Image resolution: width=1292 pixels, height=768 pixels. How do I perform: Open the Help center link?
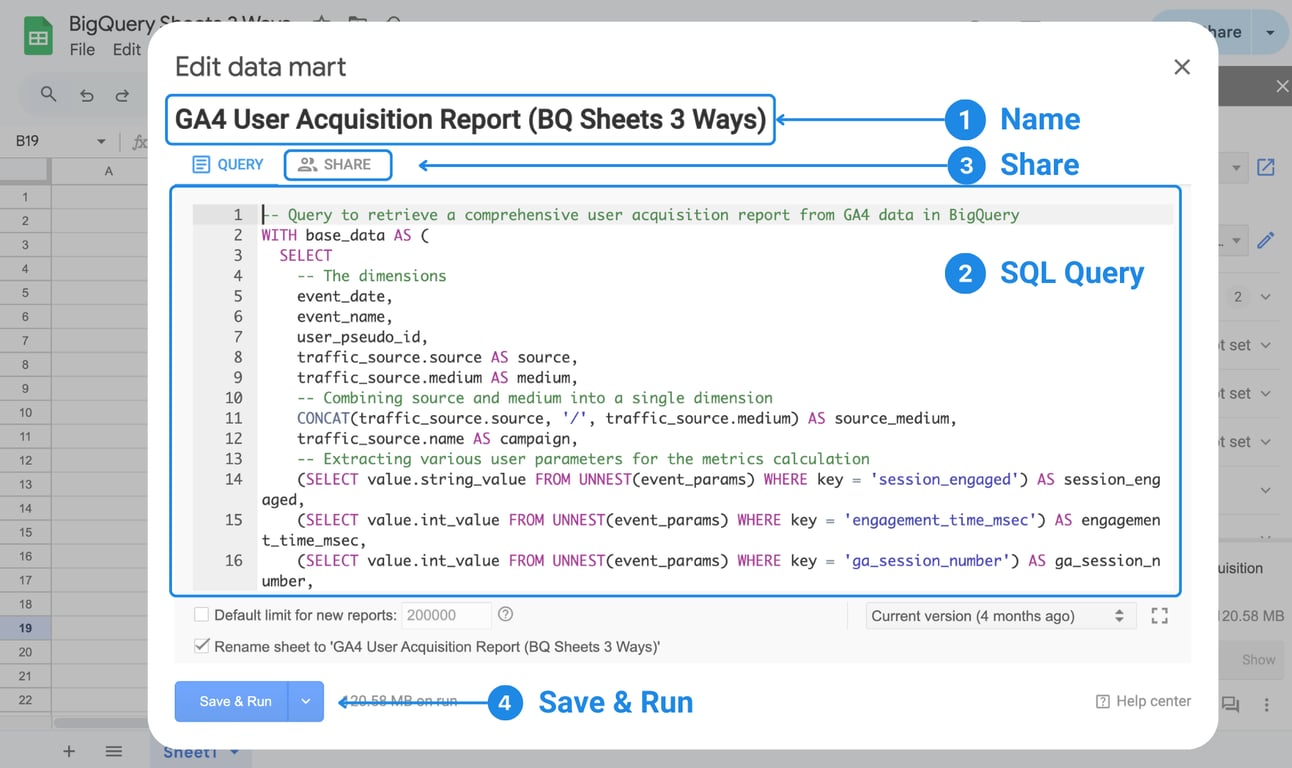(1143, 701)
